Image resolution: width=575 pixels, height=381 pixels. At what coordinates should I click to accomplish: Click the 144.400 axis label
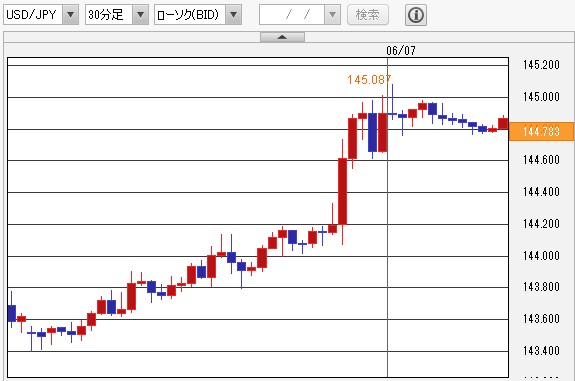[x=541, y=192]
